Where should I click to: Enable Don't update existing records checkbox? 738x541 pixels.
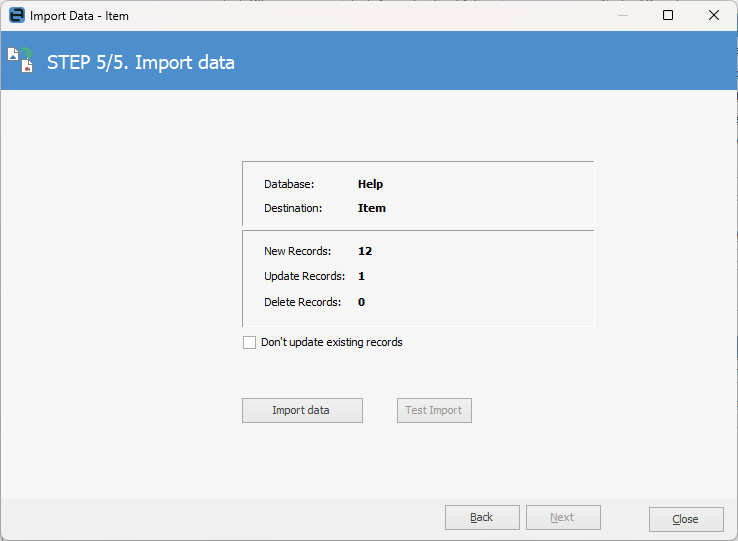249,342
